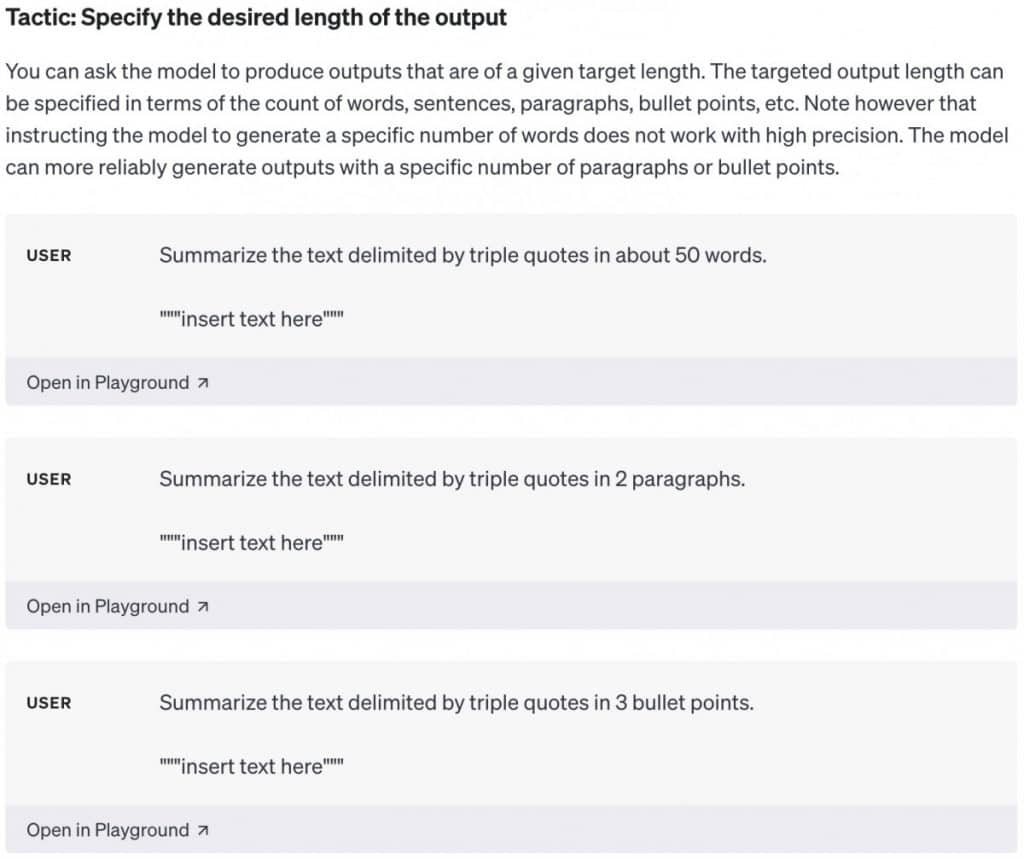Click the arrow icon beside the second Playground link
This screenshot has height=859, width=1024.
pyautogui.click(x=203, y=607)
